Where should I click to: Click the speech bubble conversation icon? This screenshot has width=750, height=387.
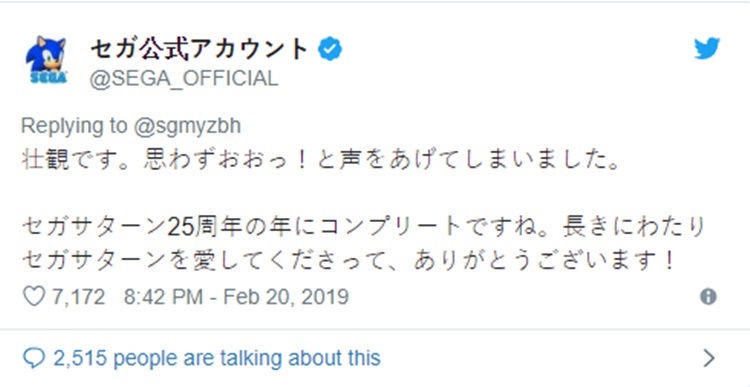point(34,358)
